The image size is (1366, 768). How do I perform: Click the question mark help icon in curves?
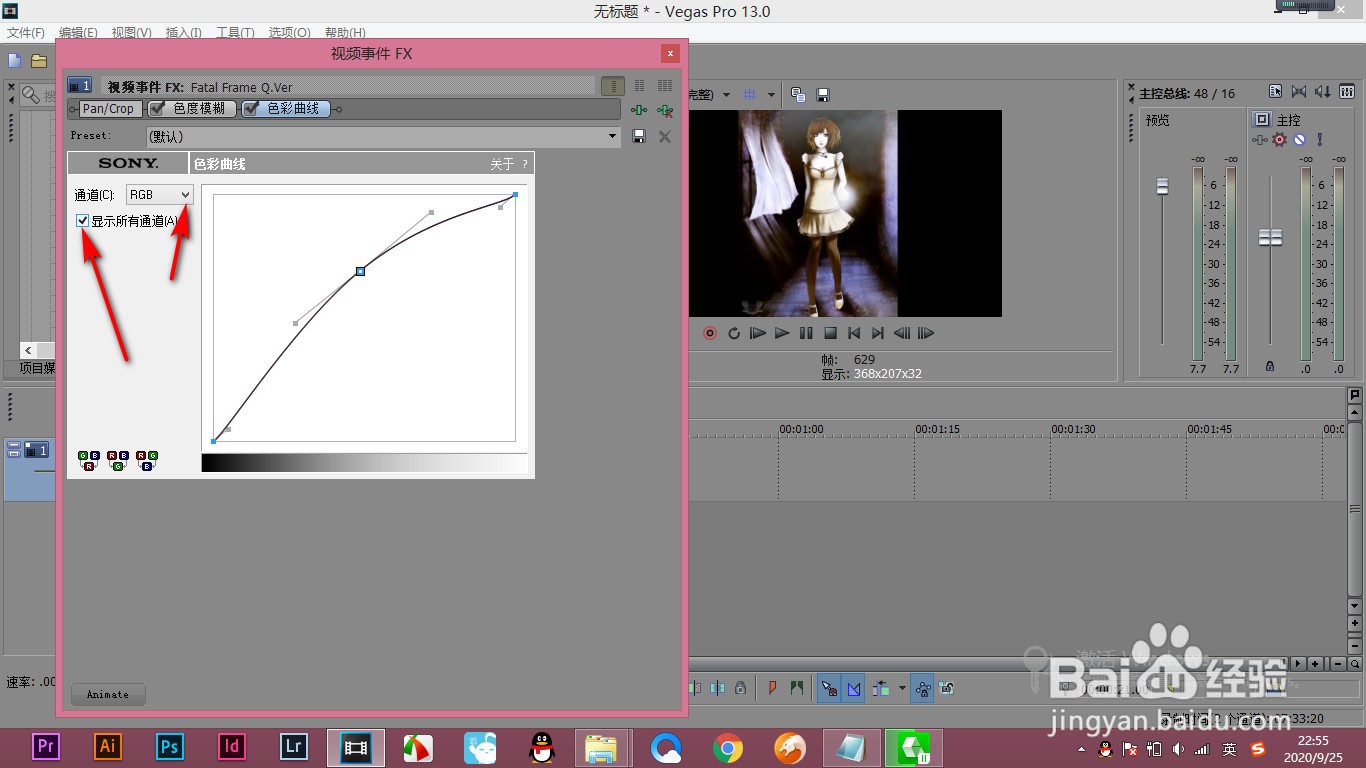(525, 164)
